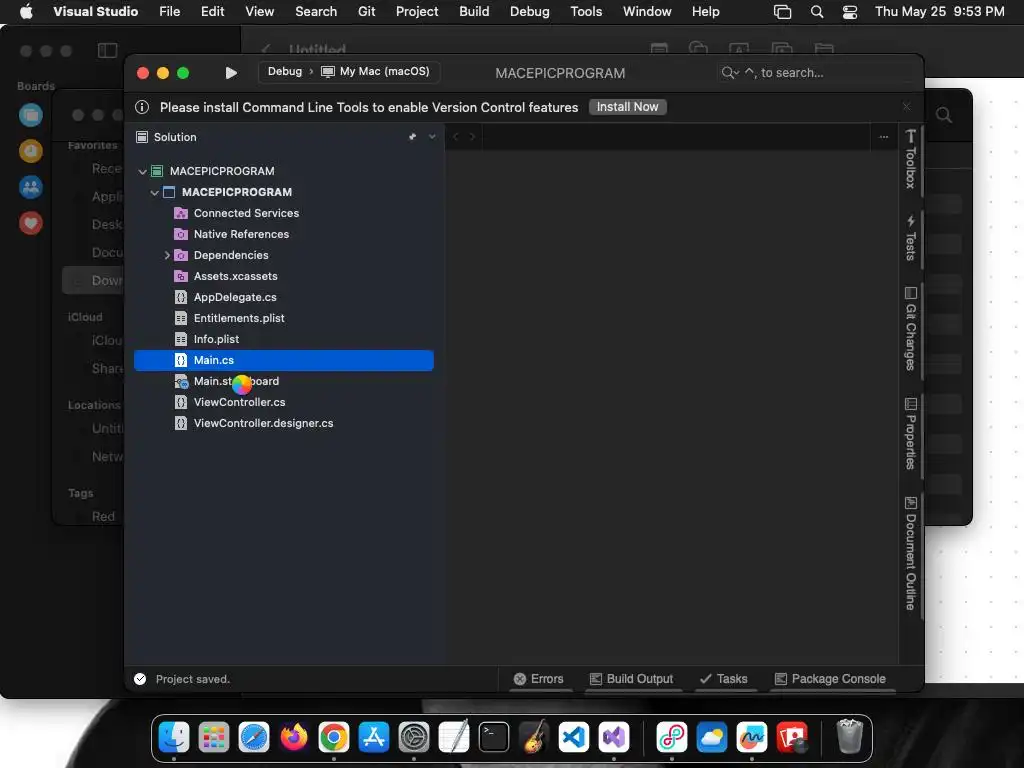Navigate forward with the editor right arrow
This screenshot has height=768, width=1024.
[472, 136]
